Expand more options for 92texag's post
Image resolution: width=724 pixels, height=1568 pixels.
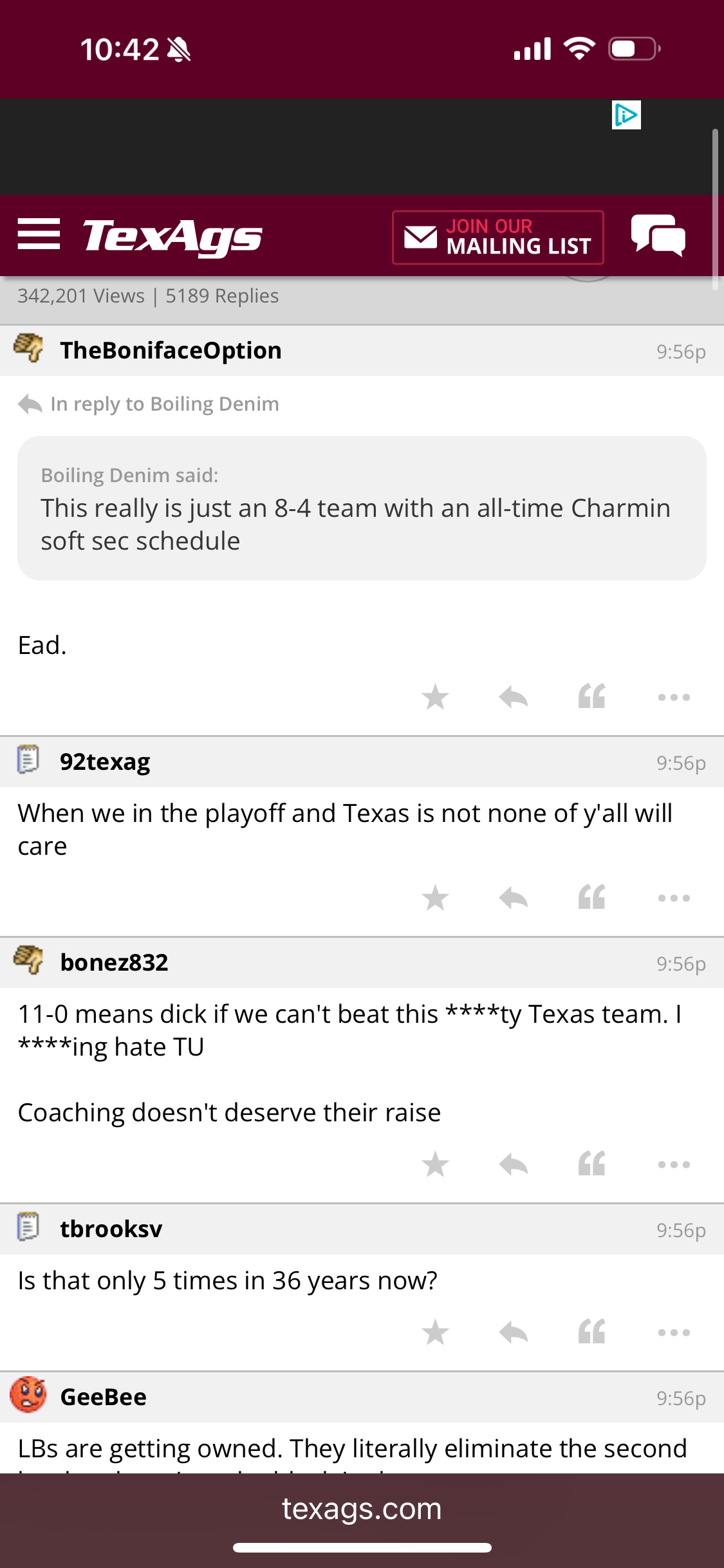click(674, 898)
